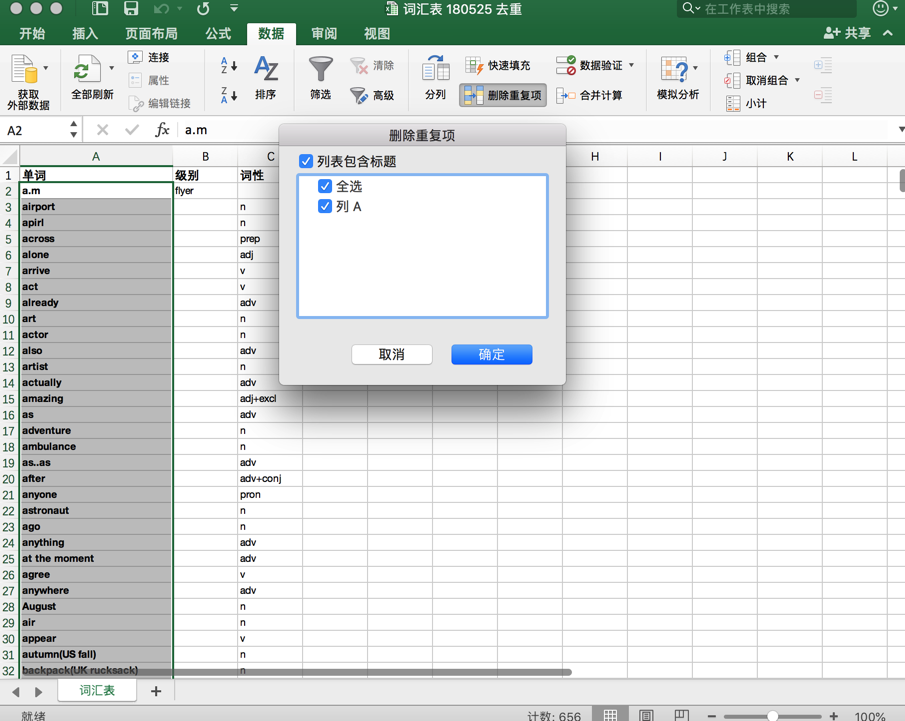Image resolution: width=905 pixels, height=721 pixels.
Task: Click the Name Box showing A2
Action: click(x=41, y=130)
